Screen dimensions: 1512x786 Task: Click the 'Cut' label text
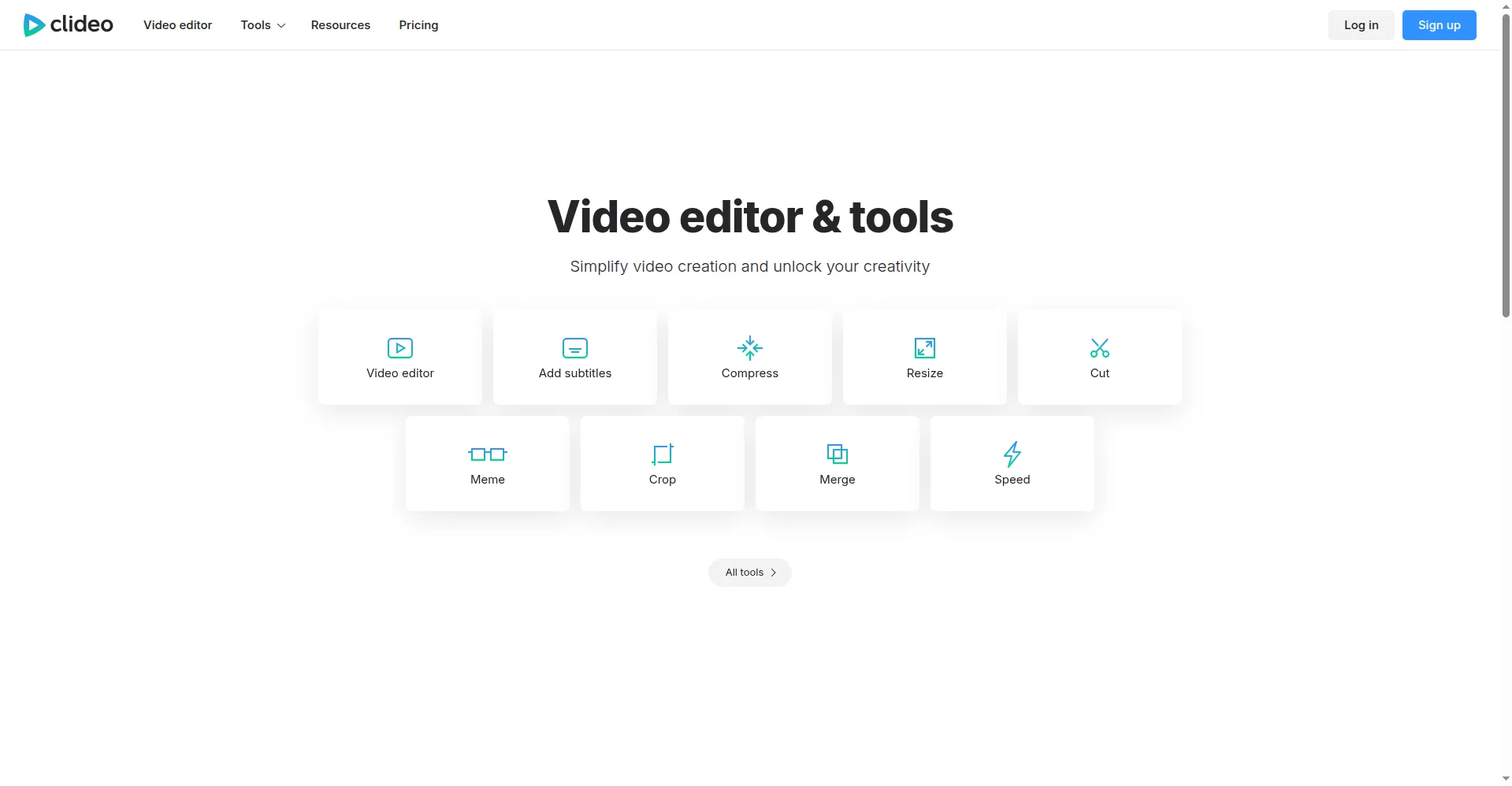click(x=1100, y=373)
